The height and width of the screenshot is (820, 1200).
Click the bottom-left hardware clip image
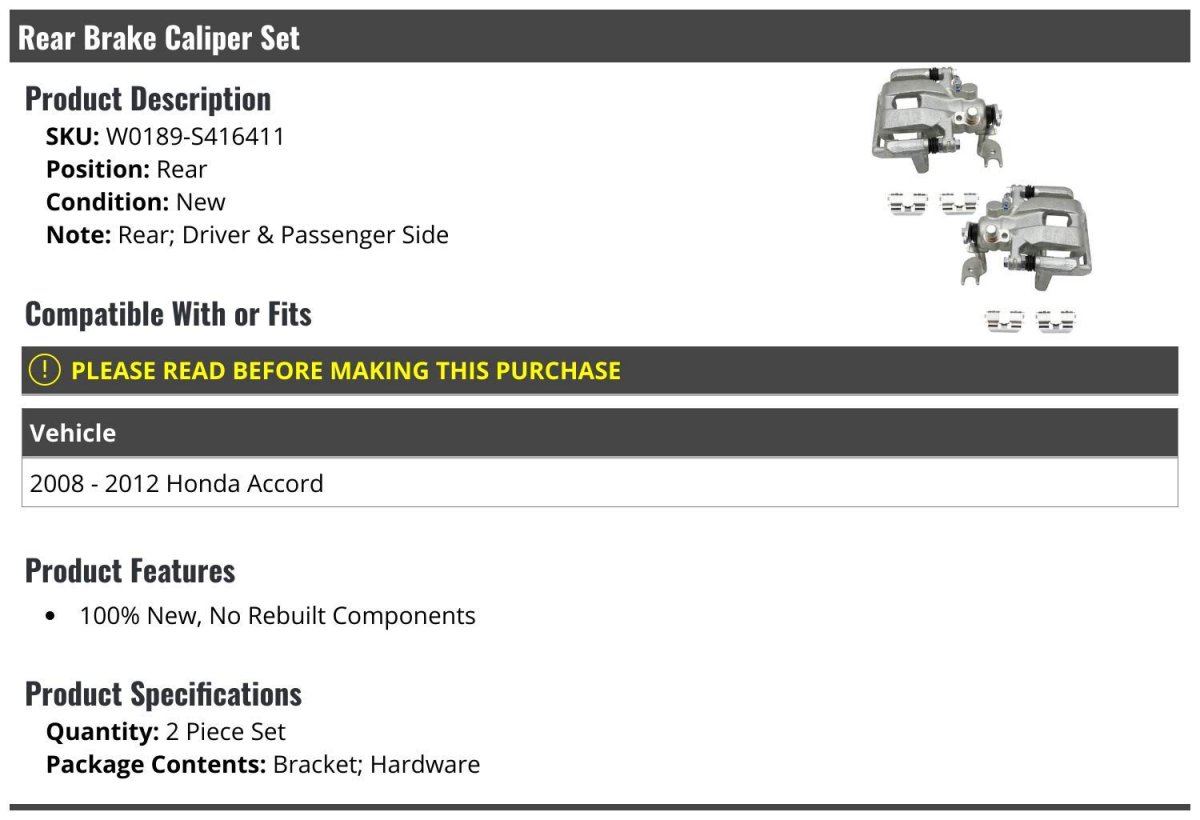pos(1004,321)
